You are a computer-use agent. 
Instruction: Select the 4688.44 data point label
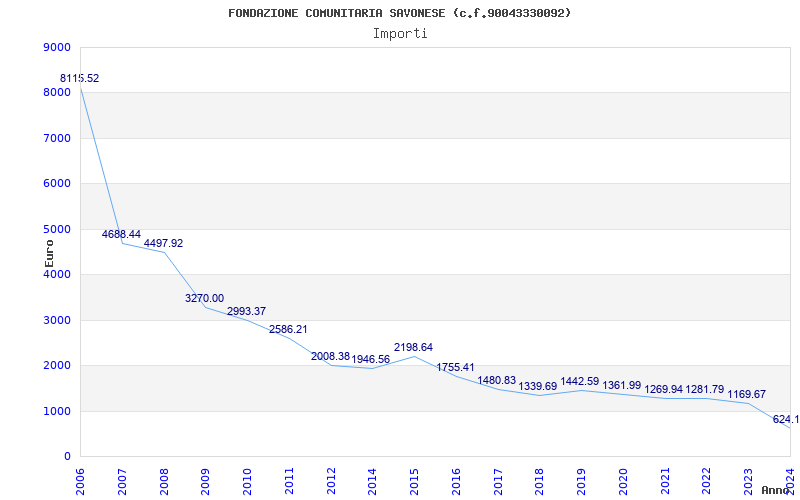121,234
